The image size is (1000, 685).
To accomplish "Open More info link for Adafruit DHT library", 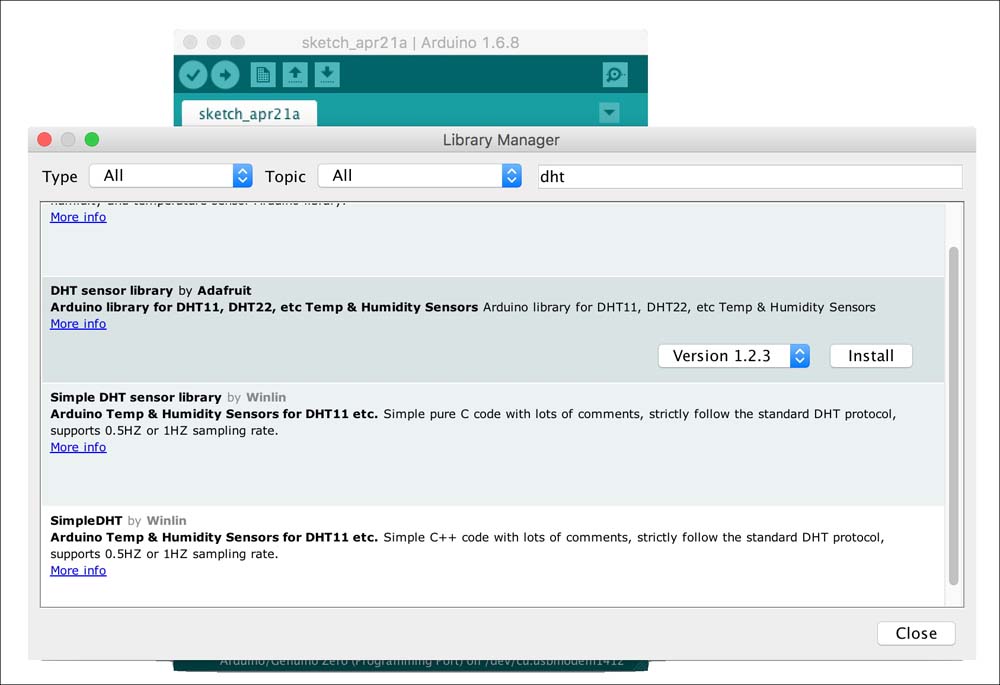I will tap(78, 324).
